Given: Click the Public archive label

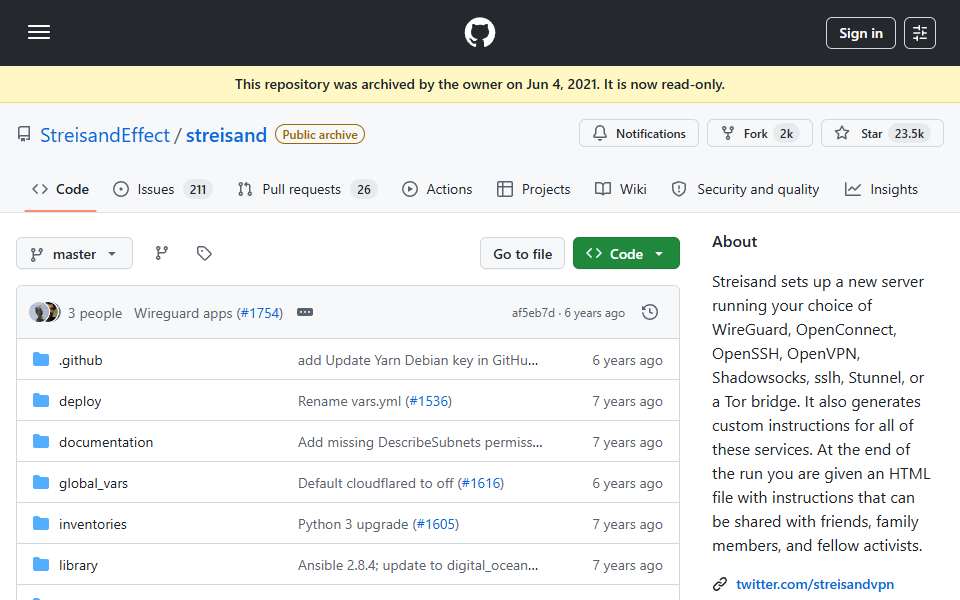Looking at the screenshot, I should (x=320, y=134).
